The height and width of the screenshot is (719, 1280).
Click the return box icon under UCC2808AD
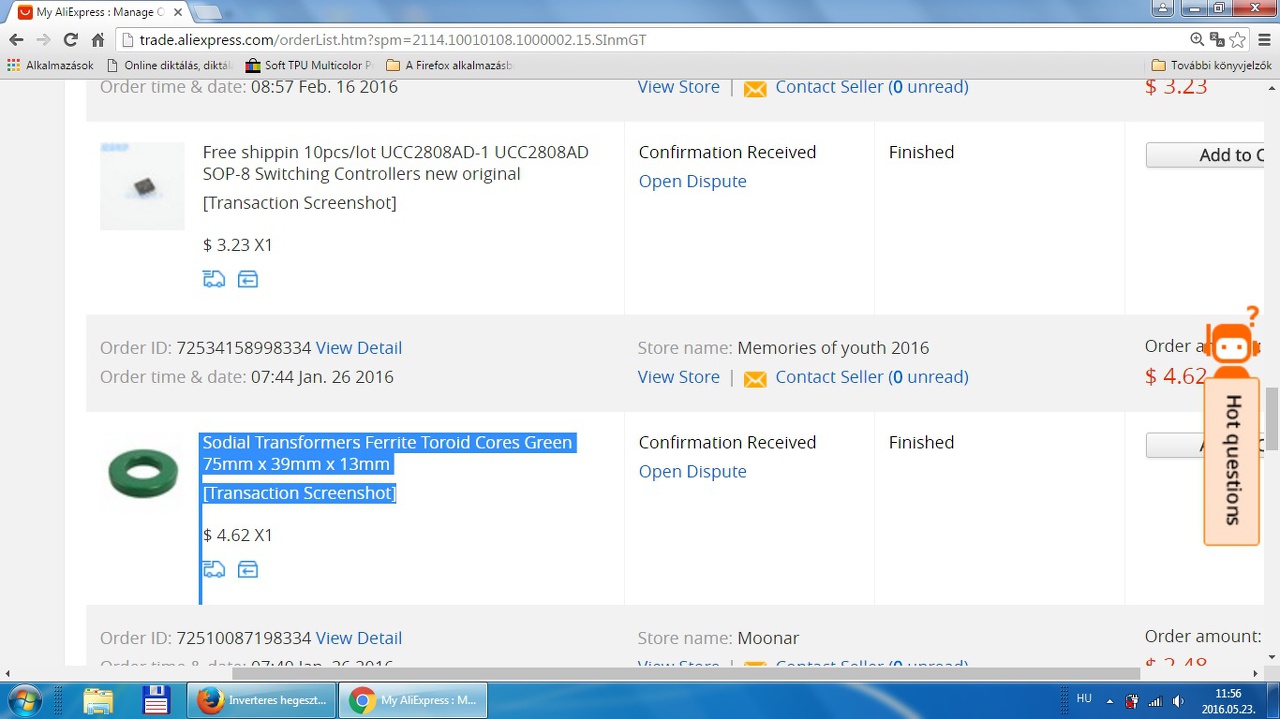point(248,279)
